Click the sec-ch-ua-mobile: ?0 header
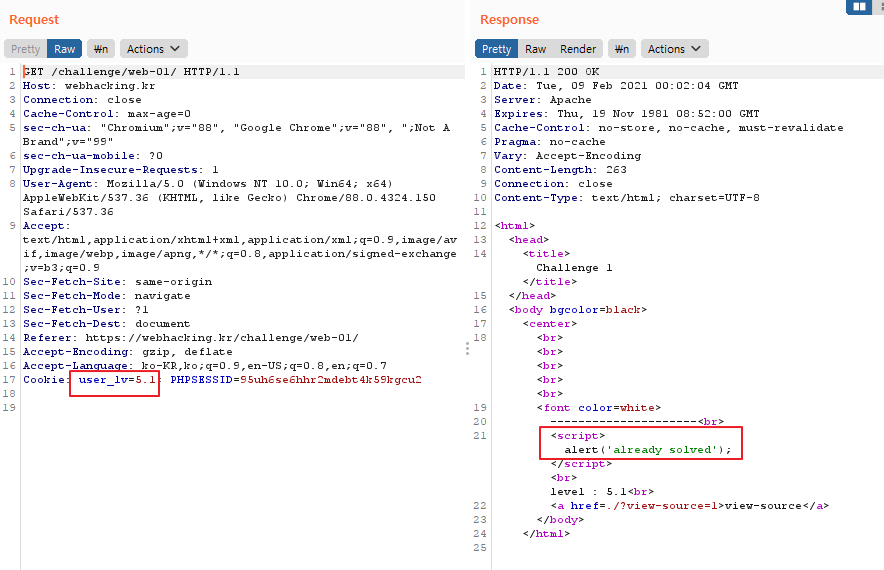884x570 pixels. pyautogui.click(x=93, y=156)
